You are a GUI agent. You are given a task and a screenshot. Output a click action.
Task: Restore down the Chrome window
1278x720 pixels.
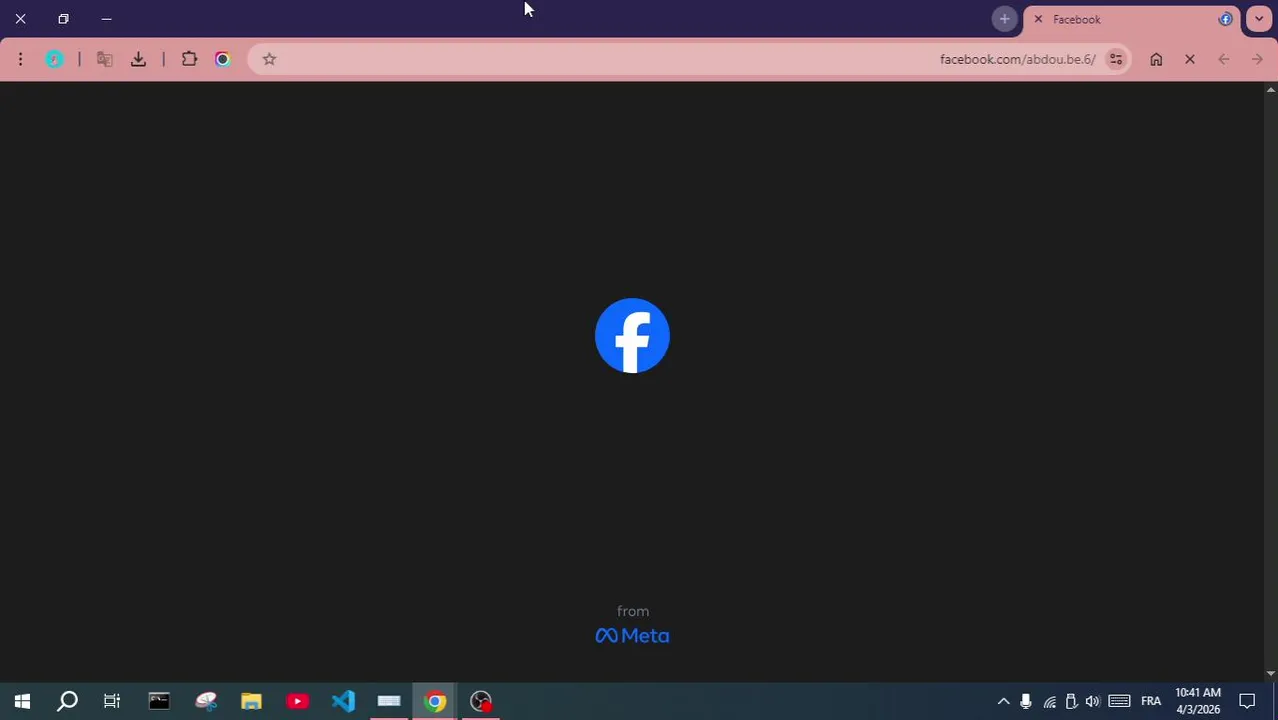tap(63, 19)
